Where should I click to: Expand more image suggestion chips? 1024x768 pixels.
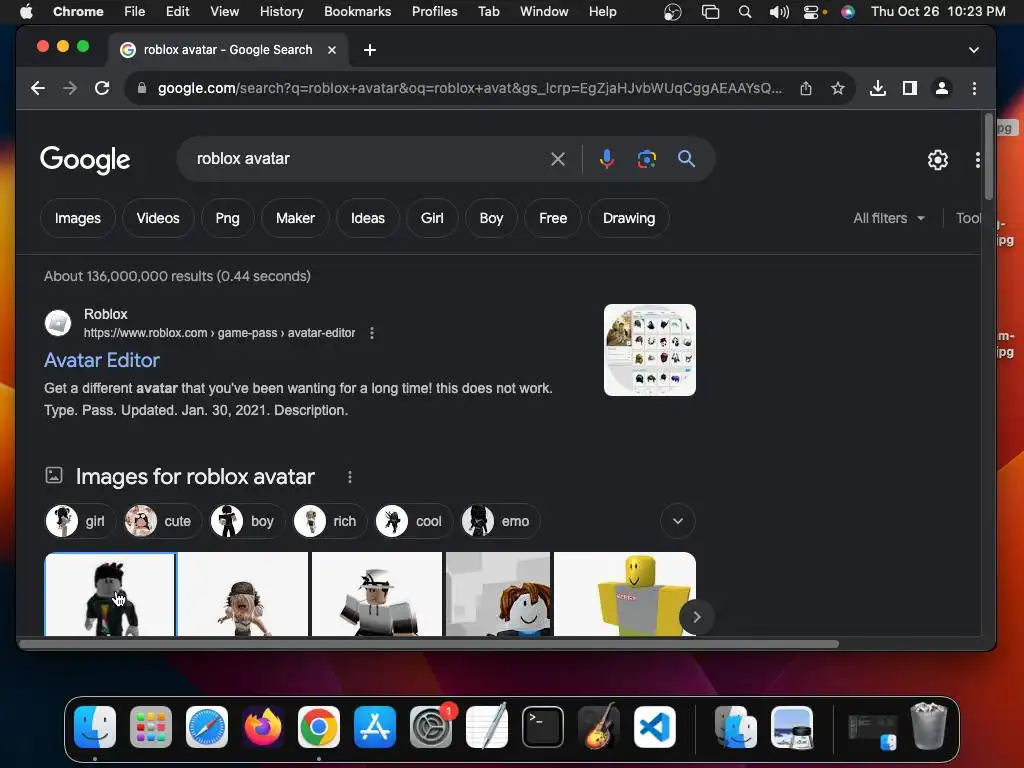coord(678,521)
